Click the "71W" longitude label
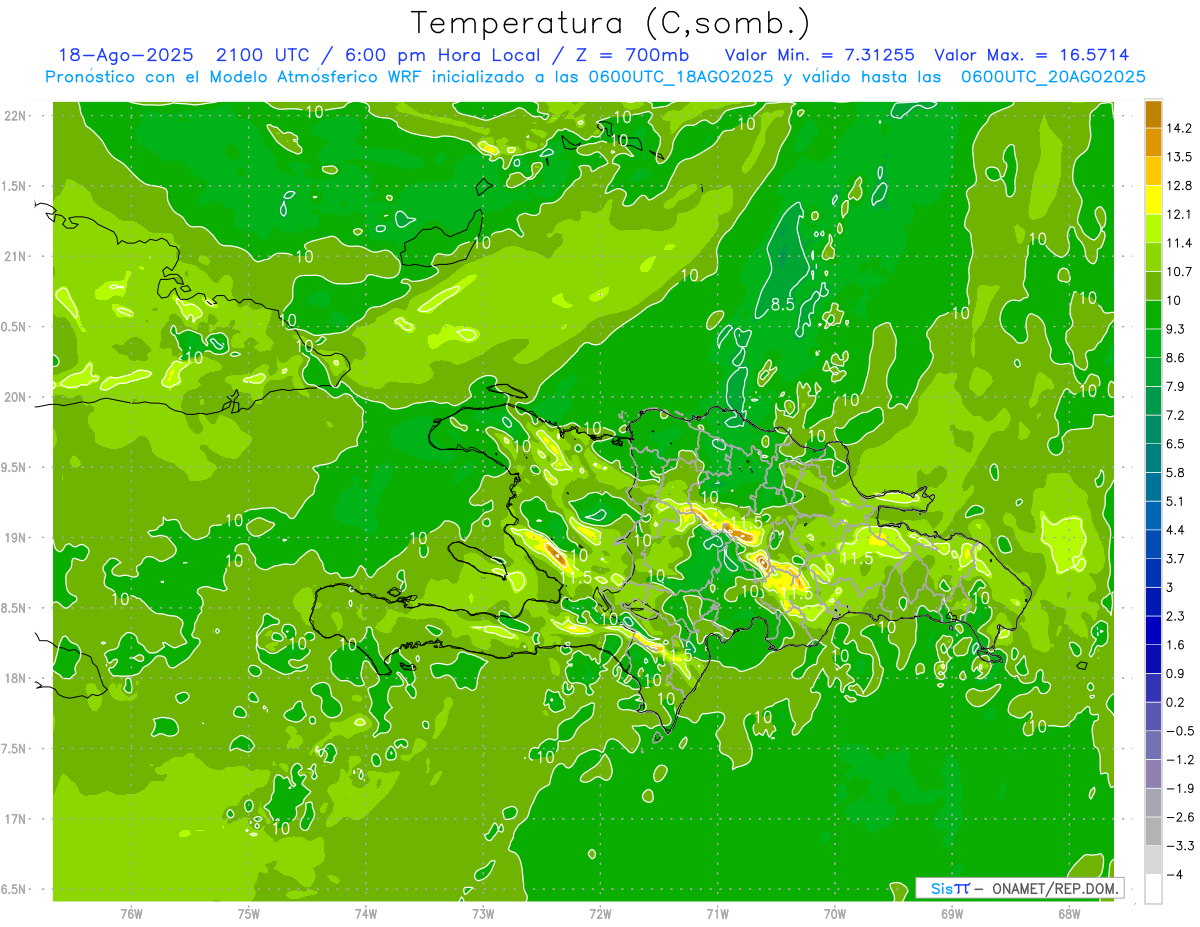The width and height of the screenshot is (1200, 927). point(717,914)
